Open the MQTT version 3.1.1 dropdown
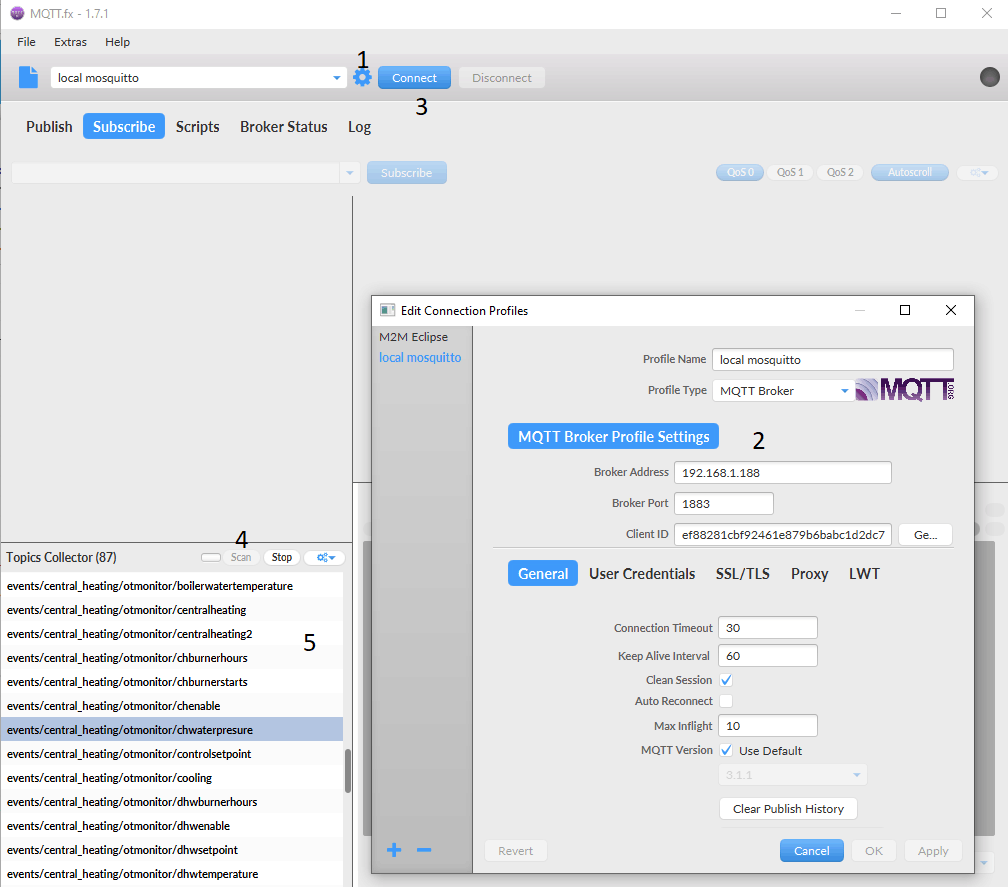Screen dimensions: 1008x887 (x=793, y=775)
